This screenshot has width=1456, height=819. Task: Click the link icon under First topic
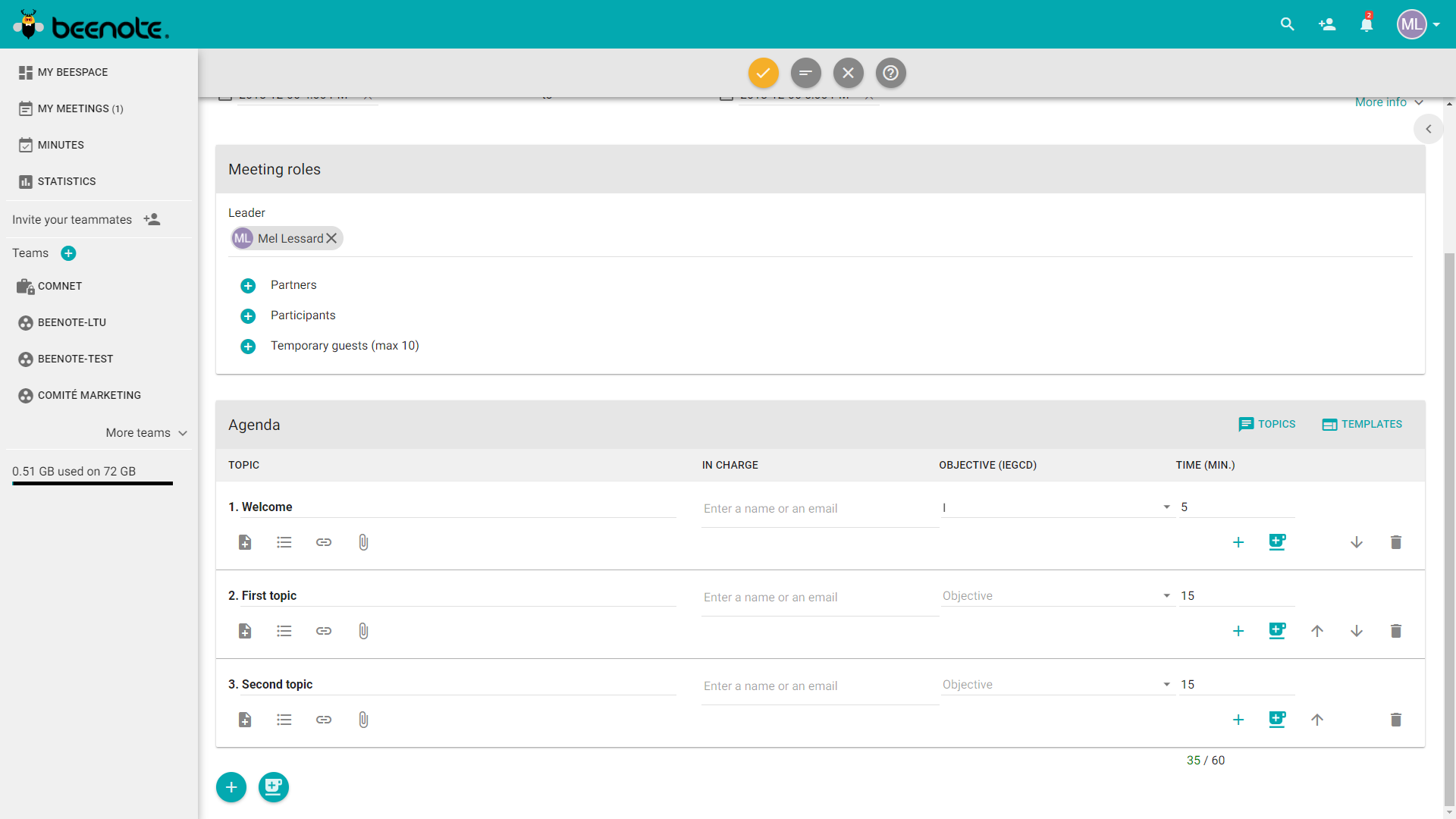pos(324,631)
